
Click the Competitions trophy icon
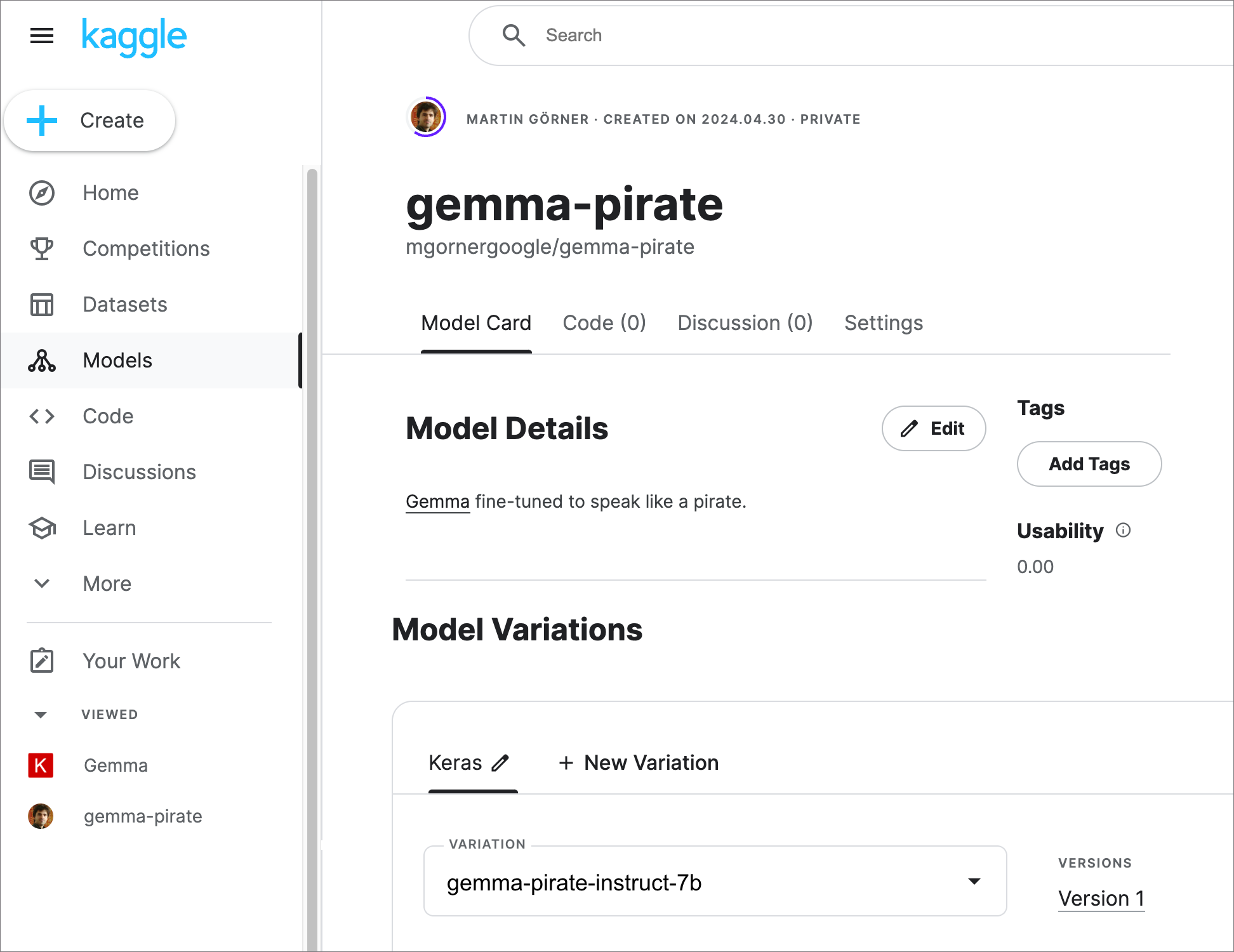click(42, 249)
